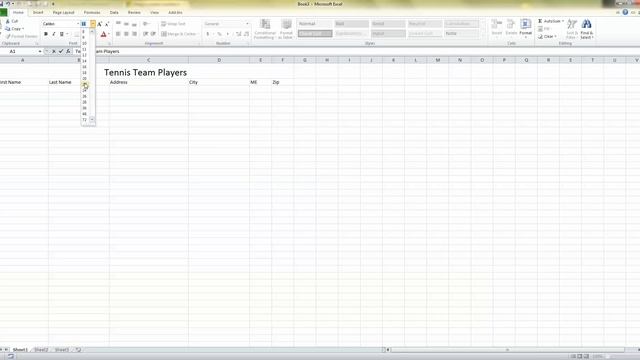This screenshot has width=640, height=360.
Task: Apply the Good cell style
Action: (x=388, y=24)
